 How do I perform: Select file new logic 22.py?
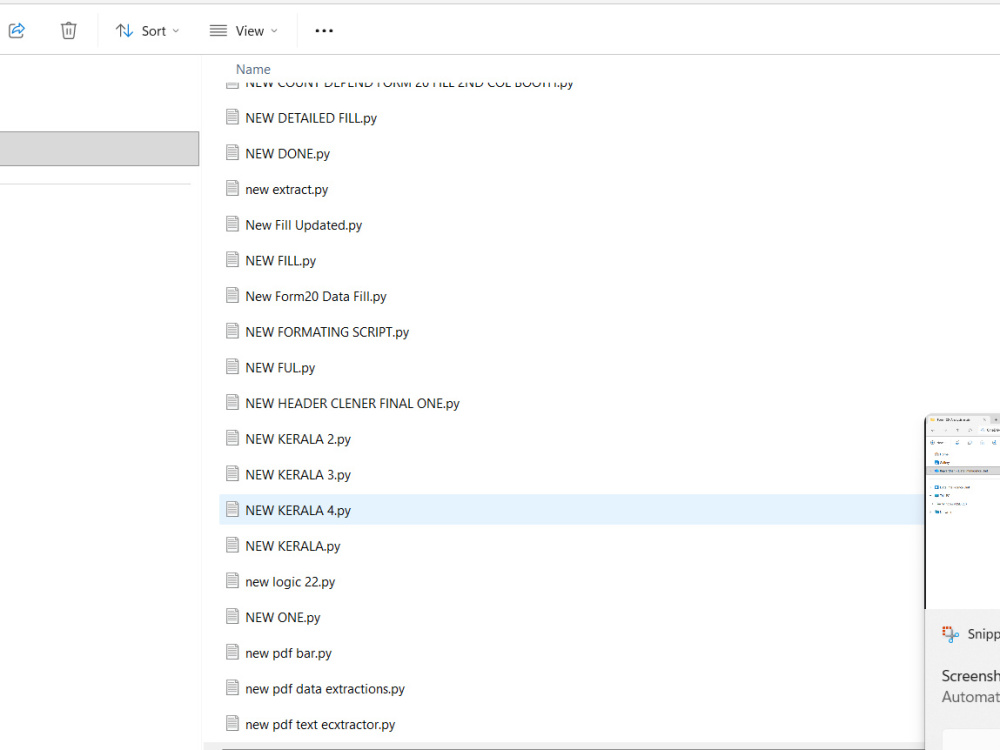(x=290, y=582)
